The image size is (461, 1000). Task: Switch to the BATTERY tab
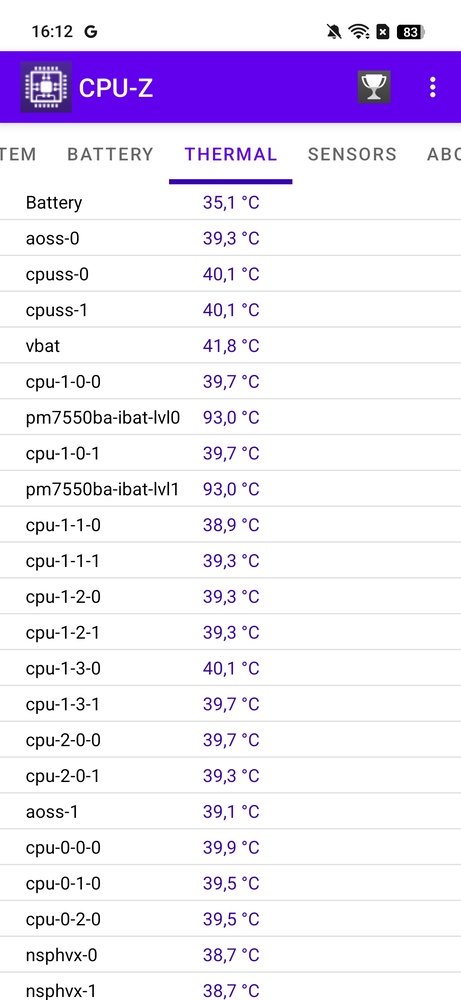[110, 154]
